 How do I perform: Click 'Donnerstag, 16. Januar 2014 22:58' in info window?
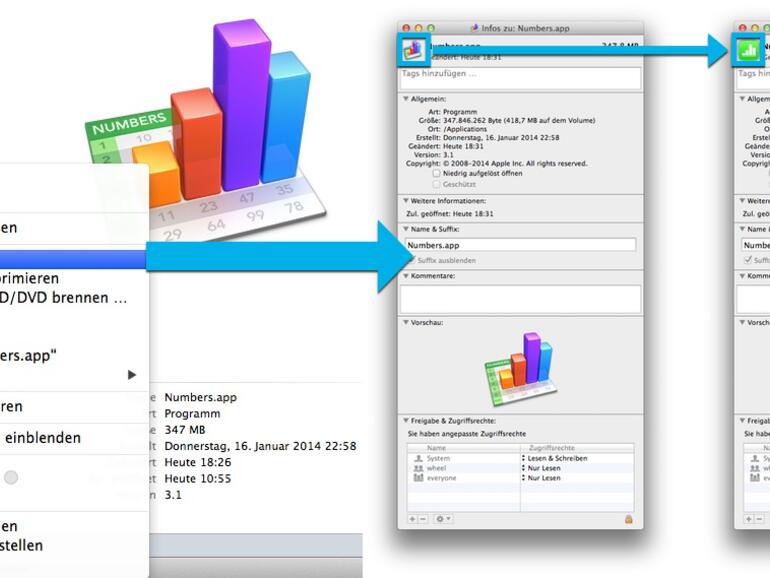tap(501, 138)
